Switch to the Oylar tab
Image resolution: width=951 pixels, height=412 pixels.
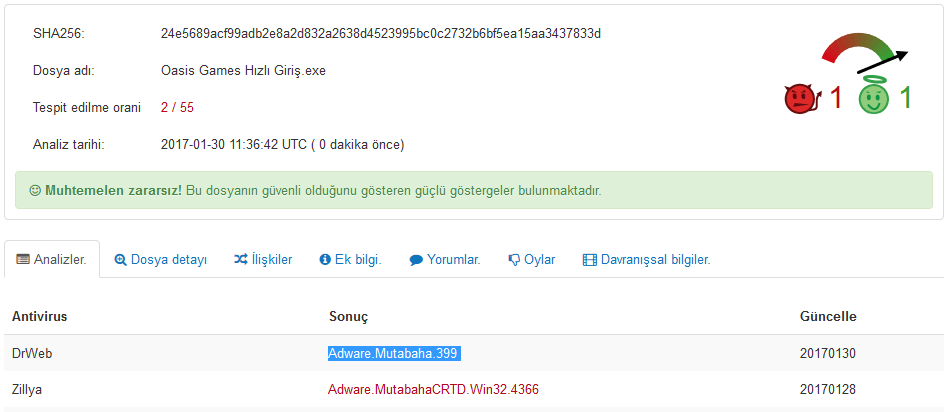[532, 260]
